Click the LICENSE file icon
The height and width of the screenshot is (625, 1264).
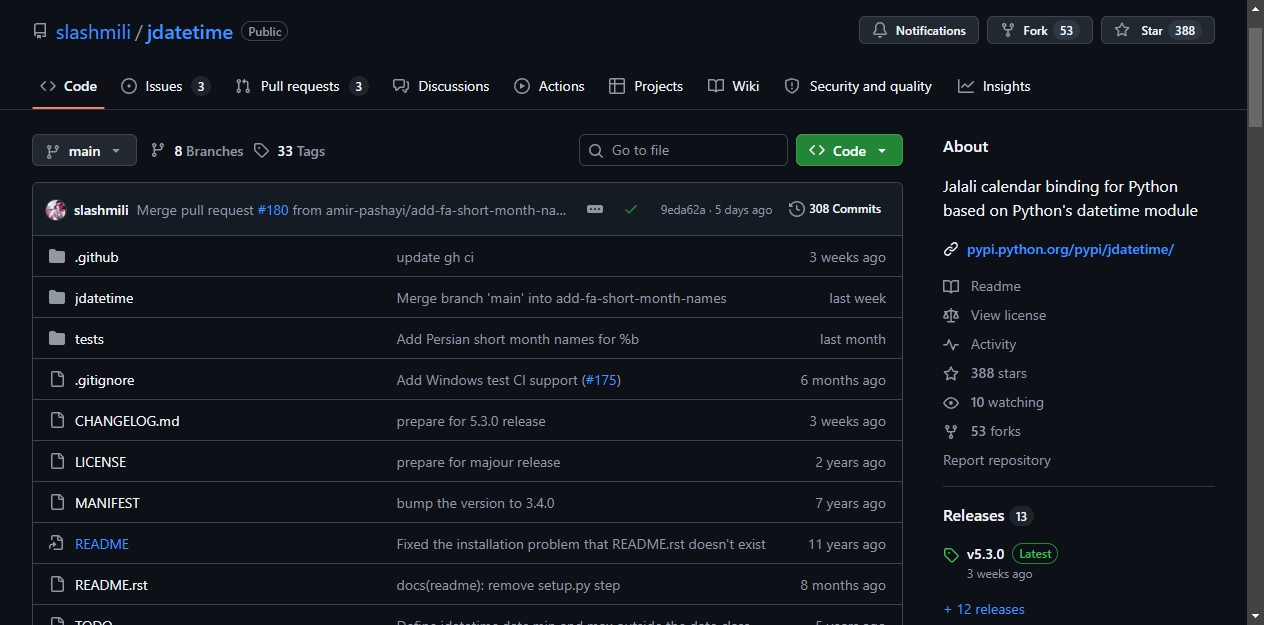tap(57, 462)
